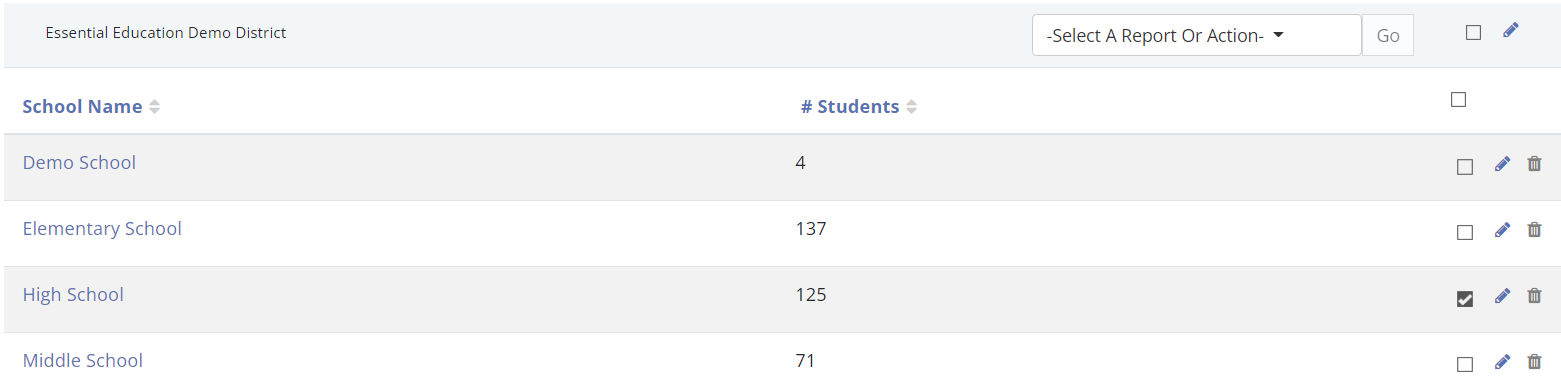Delete Elementary School via trash icon
The height and width of the screenshot is (388, 1561).
point(1534,230)
